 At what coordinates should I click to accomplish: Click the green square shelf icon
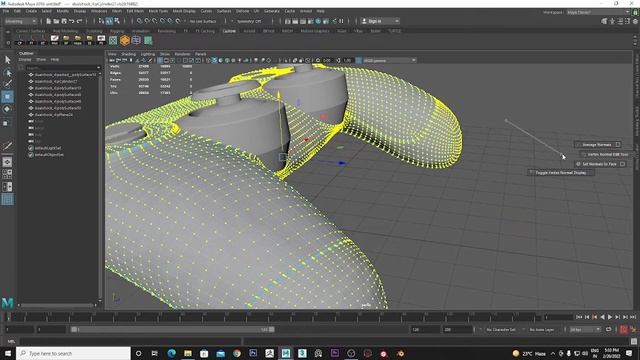(148, 40)
